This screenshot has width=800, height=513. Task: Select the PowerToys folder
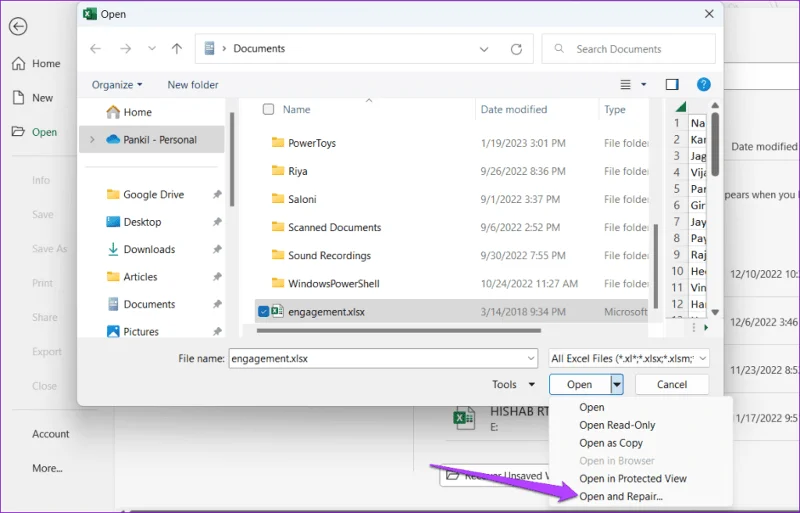tap(312, 143)
